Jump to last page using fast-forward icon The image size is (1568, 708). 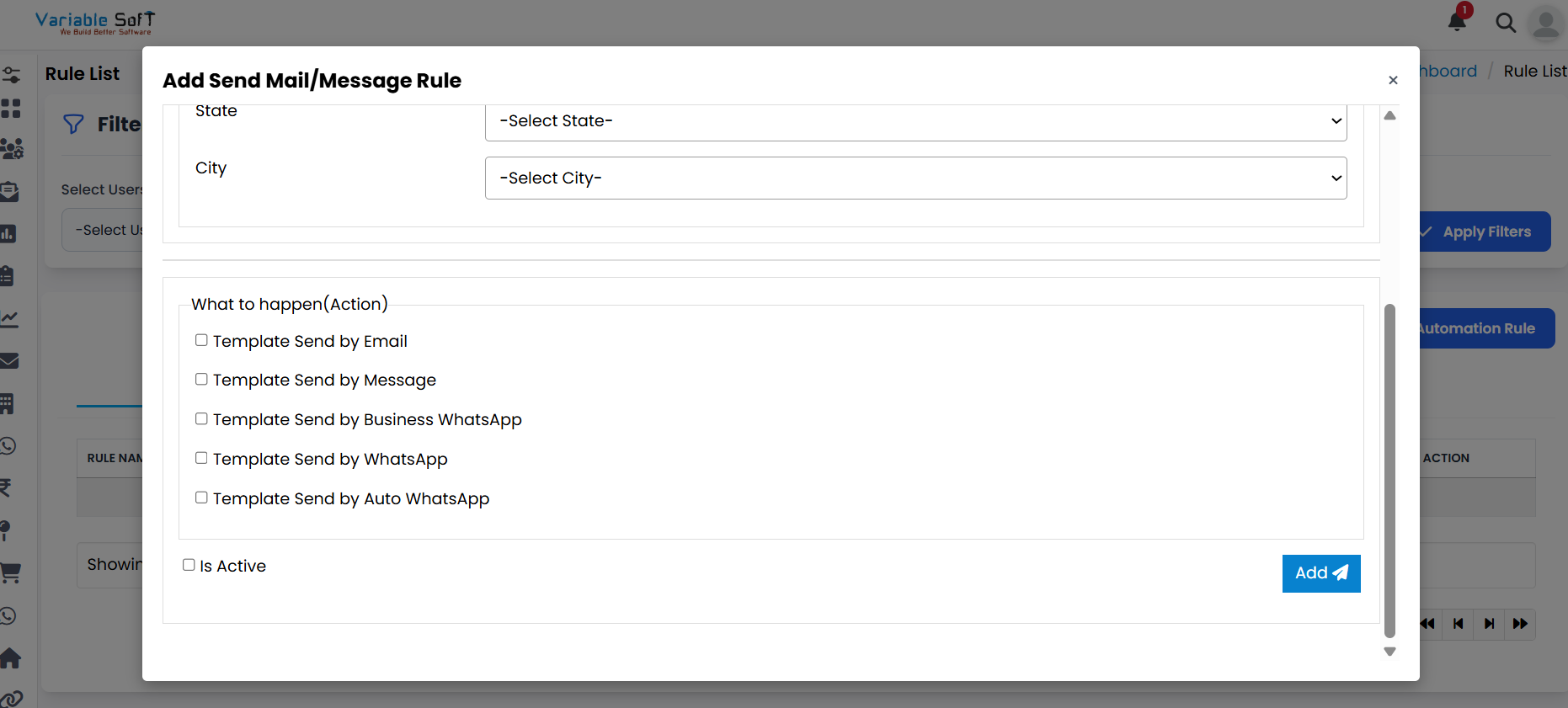coord(1520,624)
